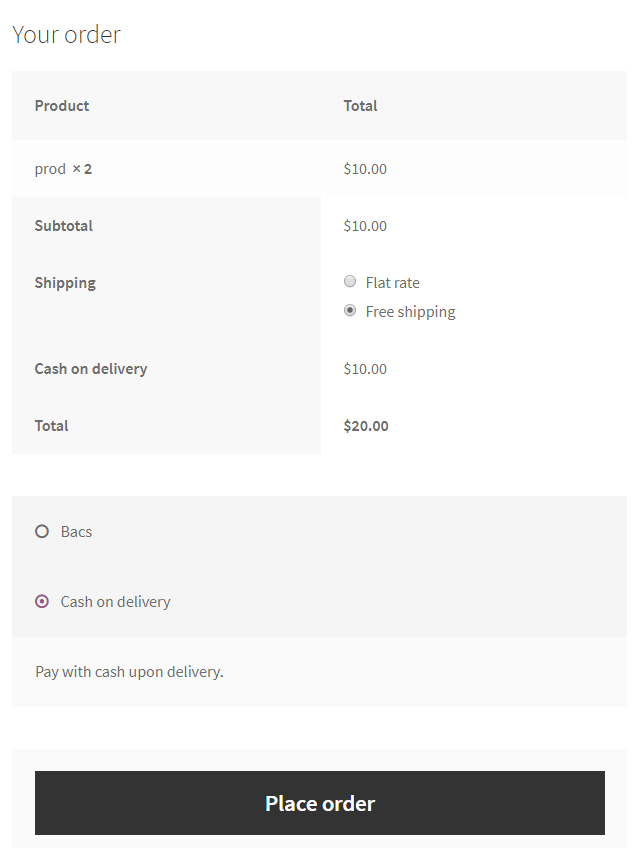Screen dimensions: 638x848
Task: Click the Subtotal amount $10.00
Action: click(365, 226)
